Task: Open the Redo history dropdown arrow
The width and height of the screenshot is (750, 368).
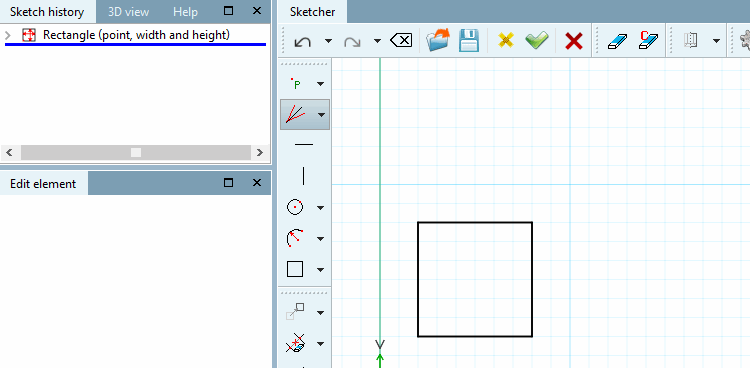Action: (377, 41)
